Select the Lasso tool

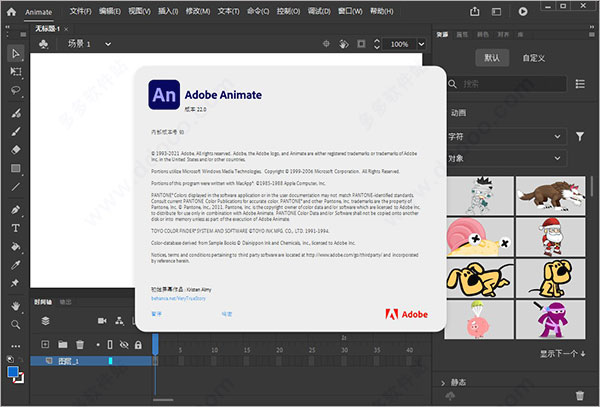click(16, 90)
